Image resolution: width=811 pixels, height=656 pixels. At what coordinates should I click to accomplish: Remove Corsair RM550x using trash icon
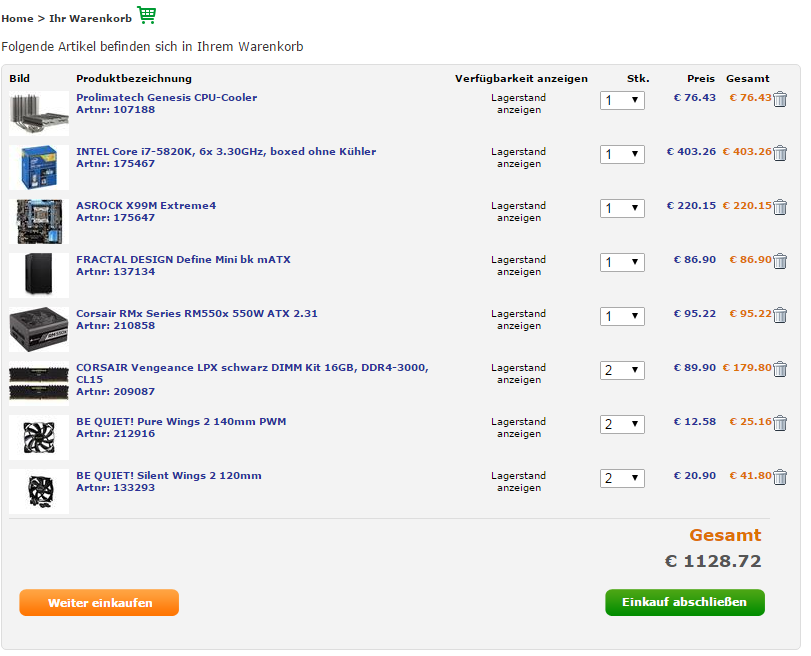click(780, 315)
